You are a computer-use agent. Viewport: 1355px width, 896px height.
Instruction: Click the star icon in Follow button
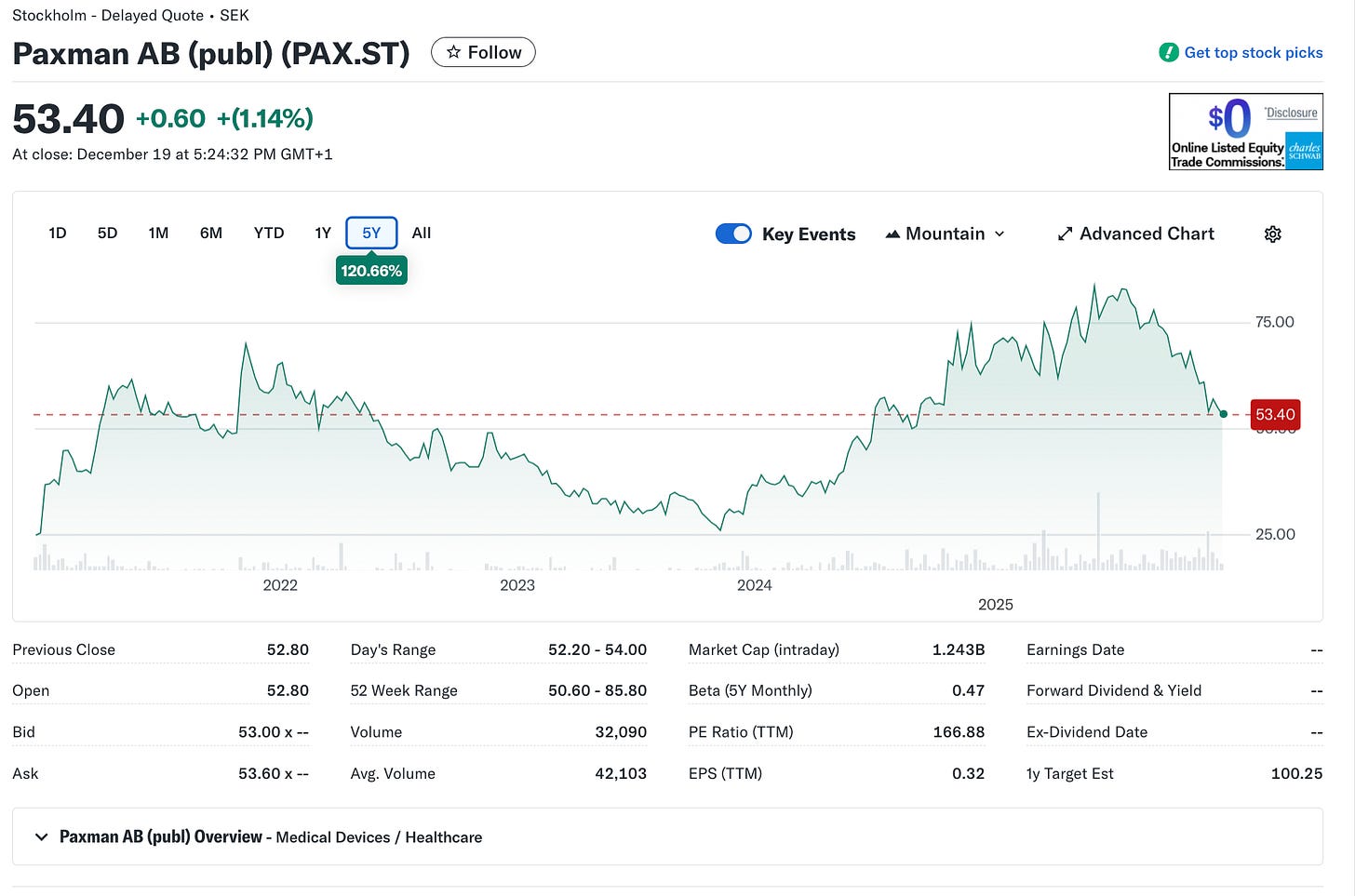click(x=453, y=52)
